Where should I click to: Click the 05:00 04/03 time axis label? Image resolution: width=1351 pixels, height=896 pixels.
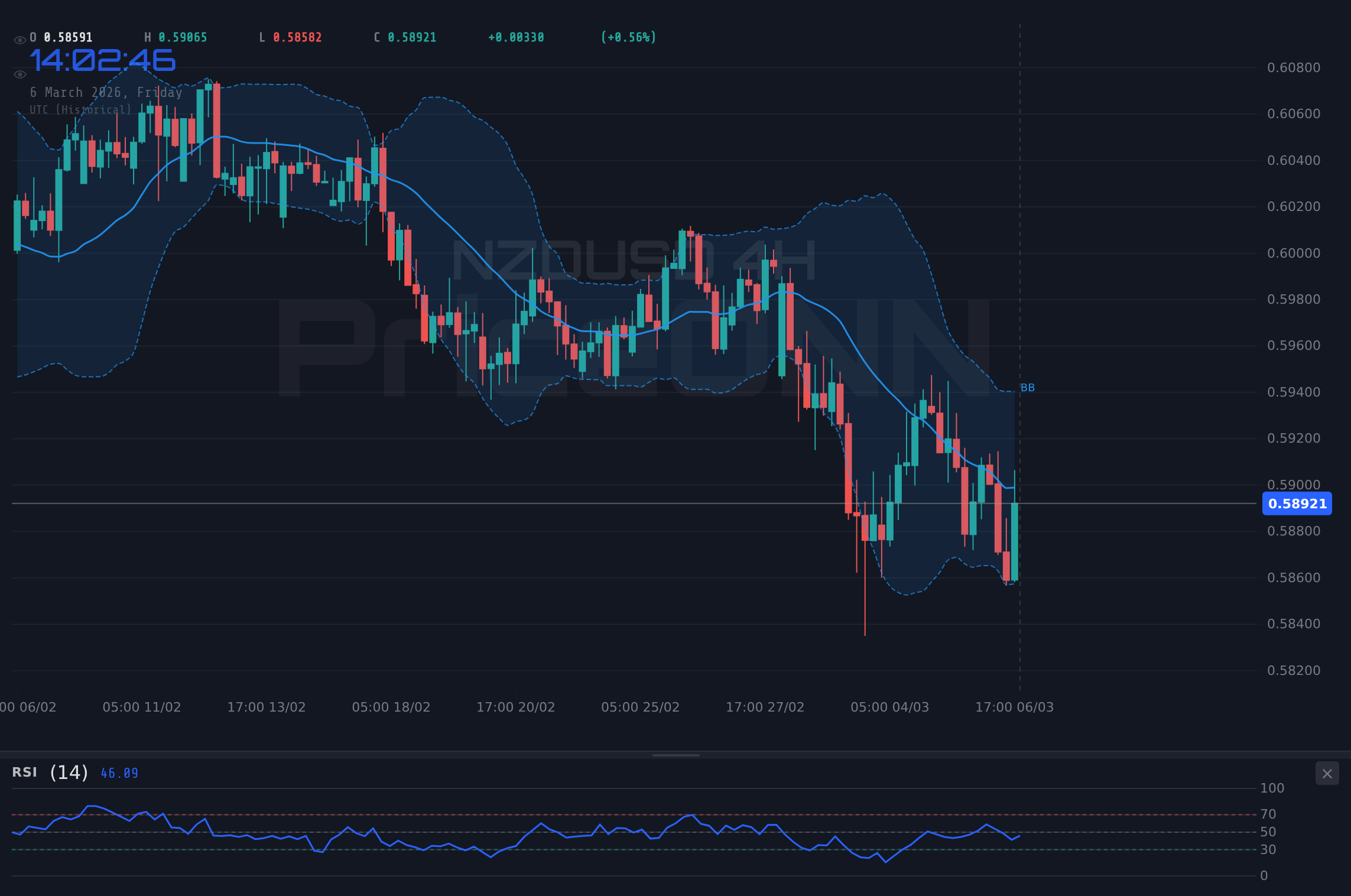tap(890, 707)
